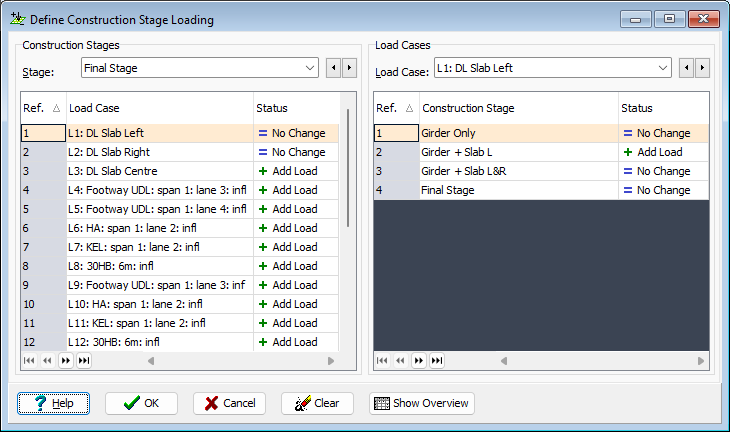Screen dimensions: 730x432
Task: Confirm with the OK button
Action: (141, 403)
